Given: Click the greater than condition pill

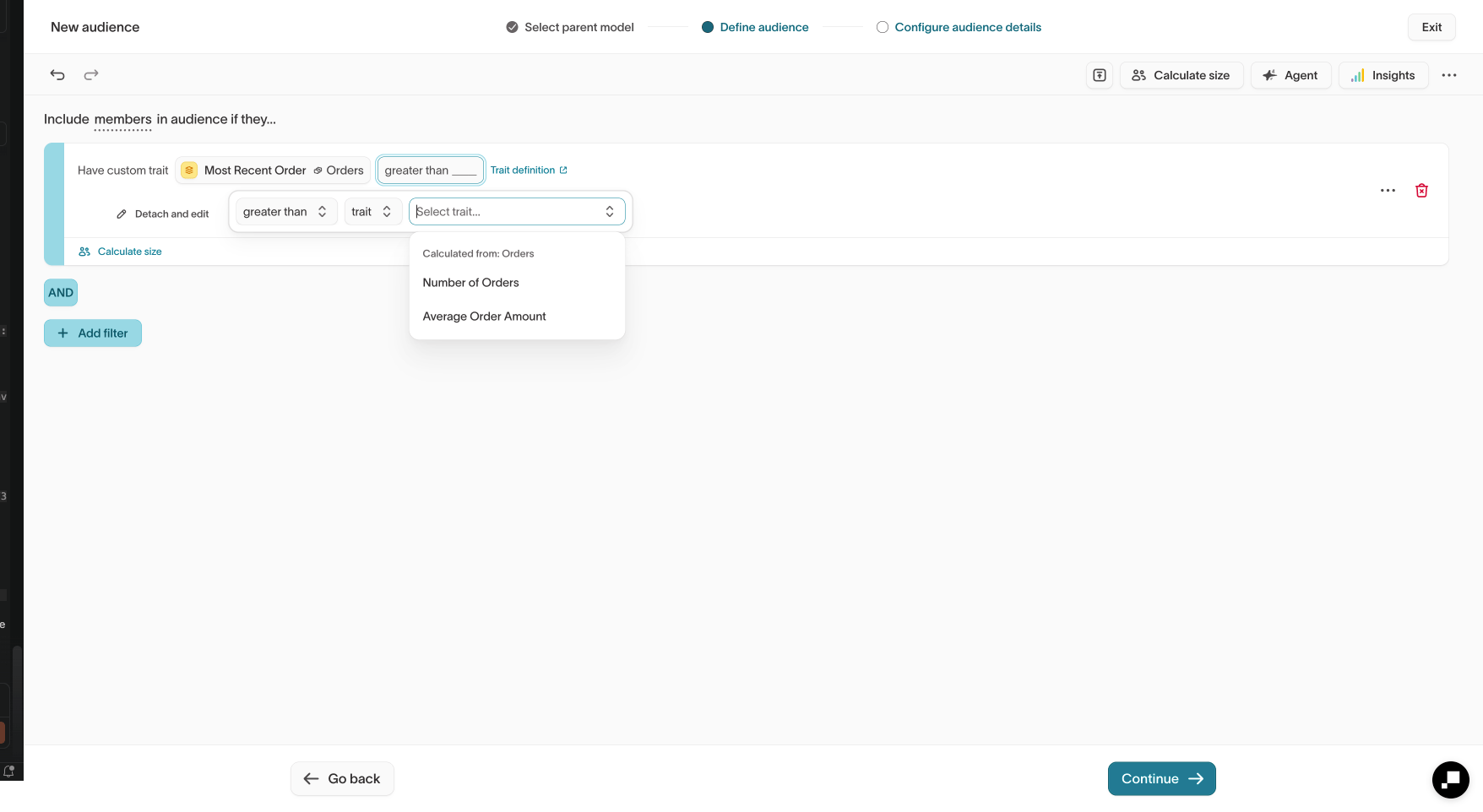Looking at the screenshot, I should point(431,171).
